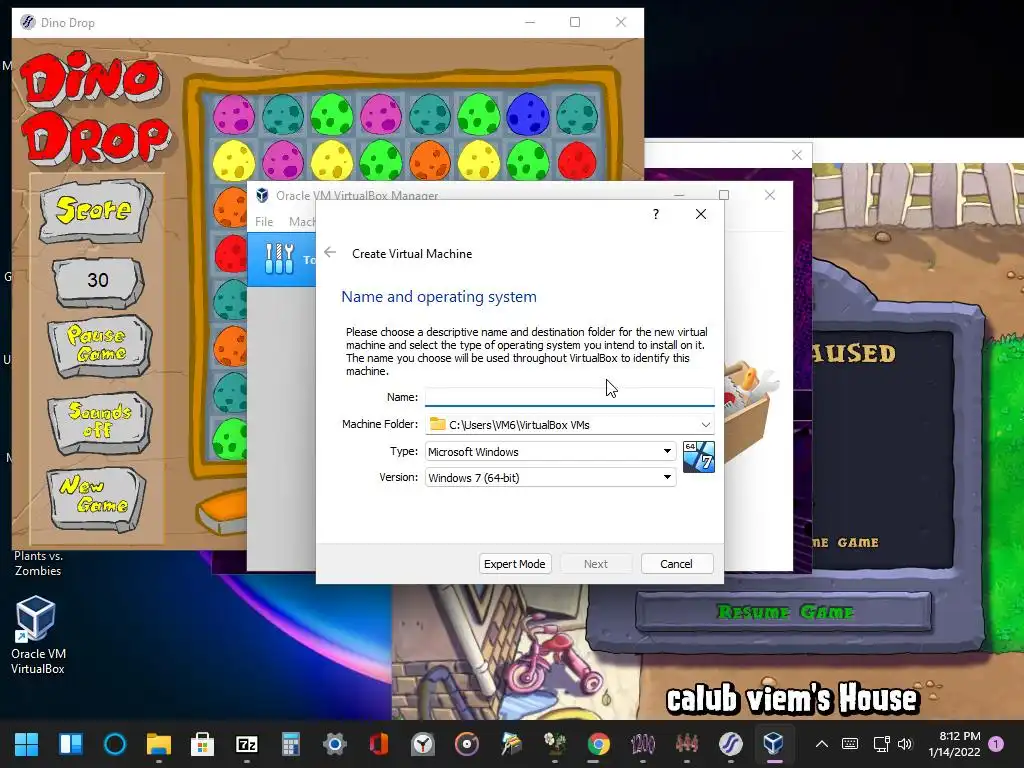Go back using the wizard's back arrow
Image resolution: width=1024 pixels, height=768 pixels.
point(330,253)
